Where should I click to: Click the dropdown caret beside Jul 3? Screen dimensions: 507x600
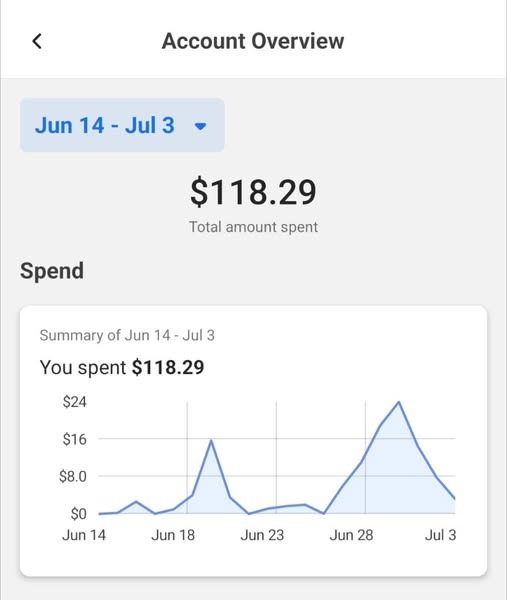tap(201, 126)
